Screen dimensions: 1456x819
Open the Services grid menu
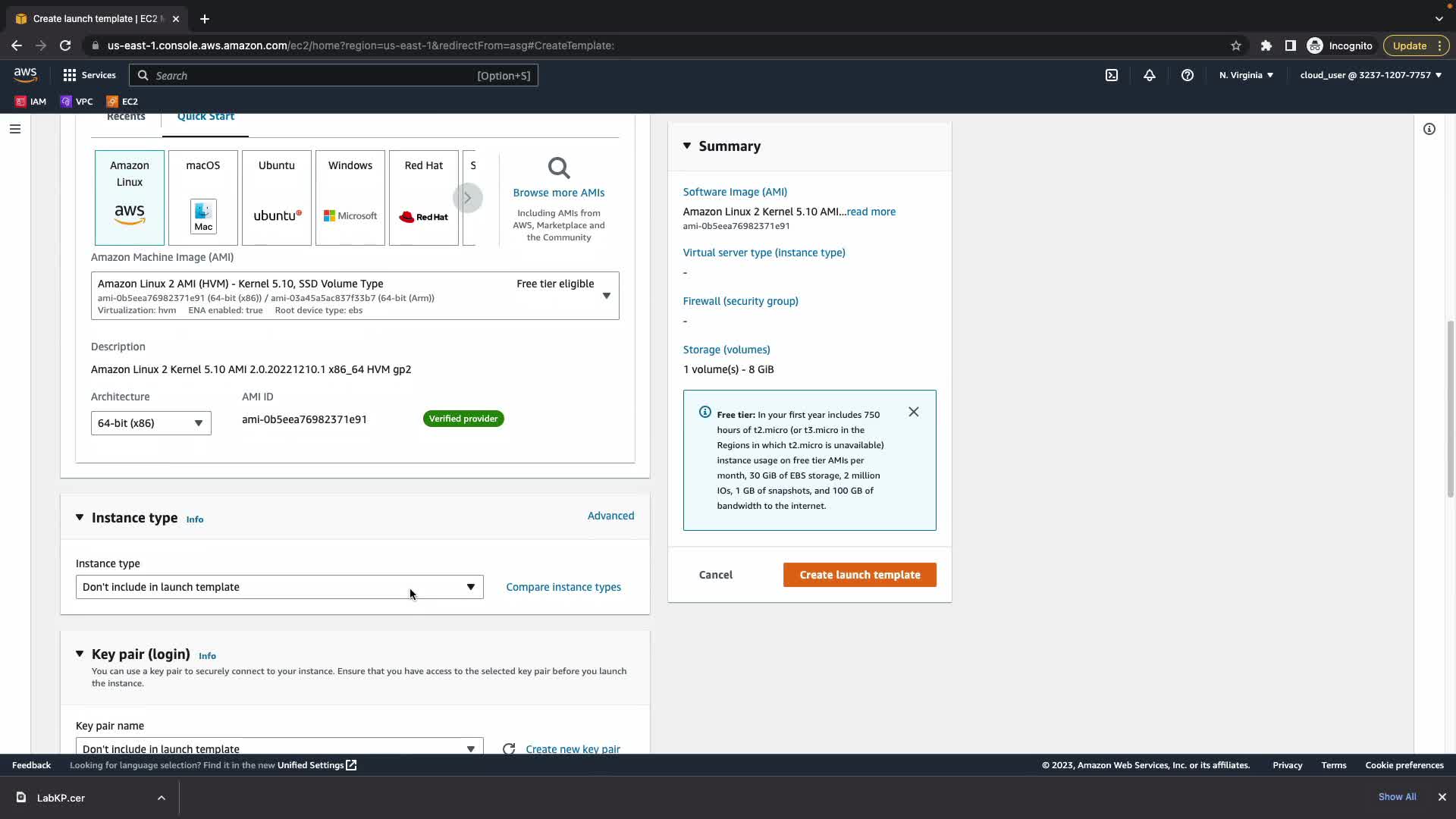(89, 75)
